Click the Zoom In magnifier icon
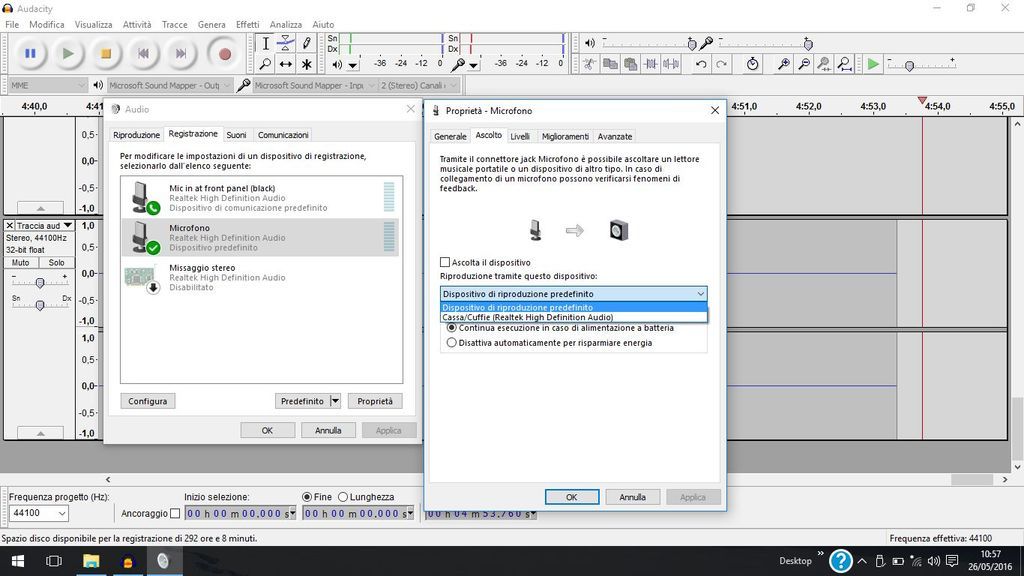Image resolution: width=1024 pixels, height=576 pixels. tap(784, 64)
